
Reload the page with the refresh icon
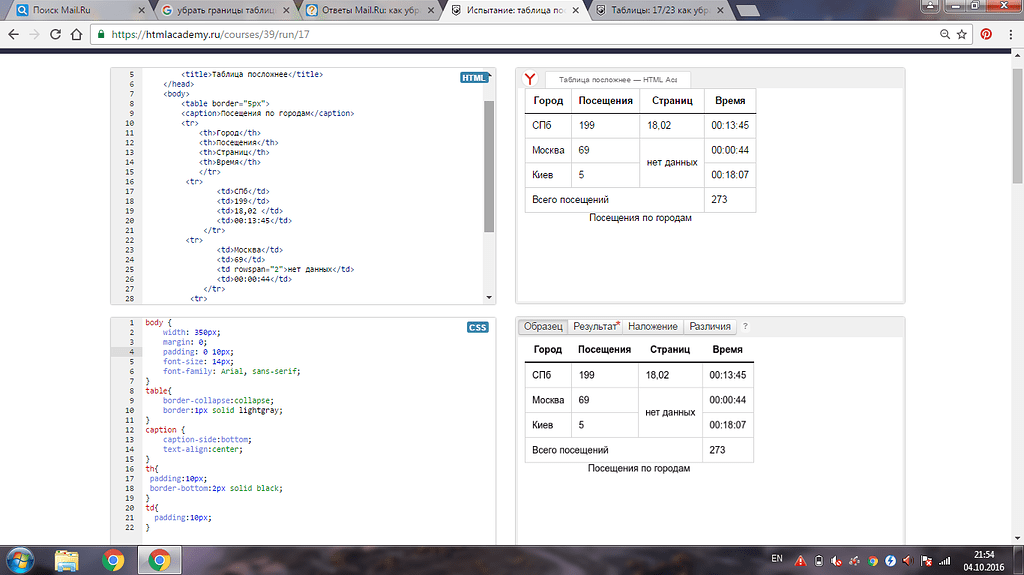[x=56, y=33]
